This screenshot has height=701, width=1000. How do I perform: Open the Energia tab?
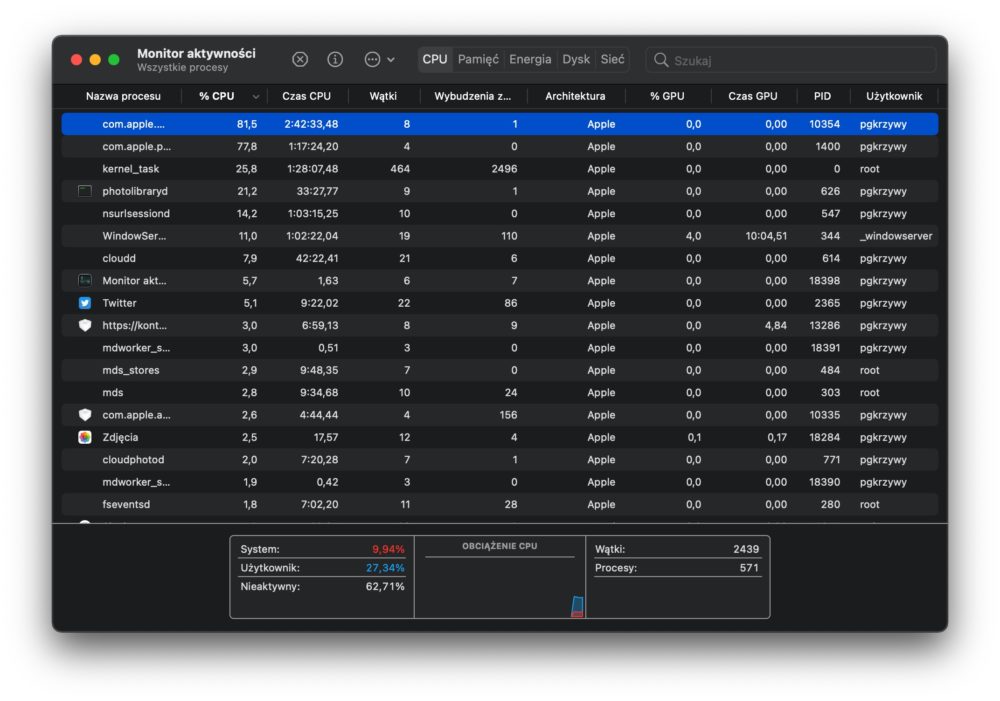[530, 59]
